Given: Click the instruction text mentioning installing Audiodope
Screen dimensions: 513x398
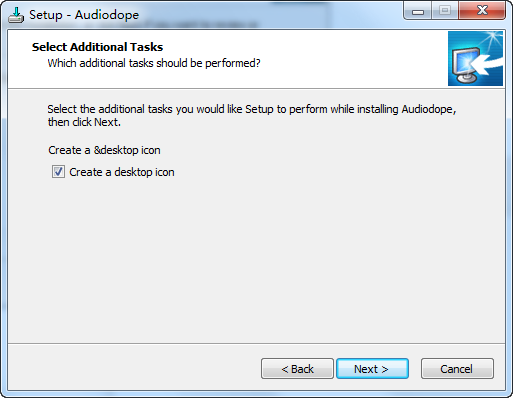Looking at the screenshot, I should click(252, 109).
